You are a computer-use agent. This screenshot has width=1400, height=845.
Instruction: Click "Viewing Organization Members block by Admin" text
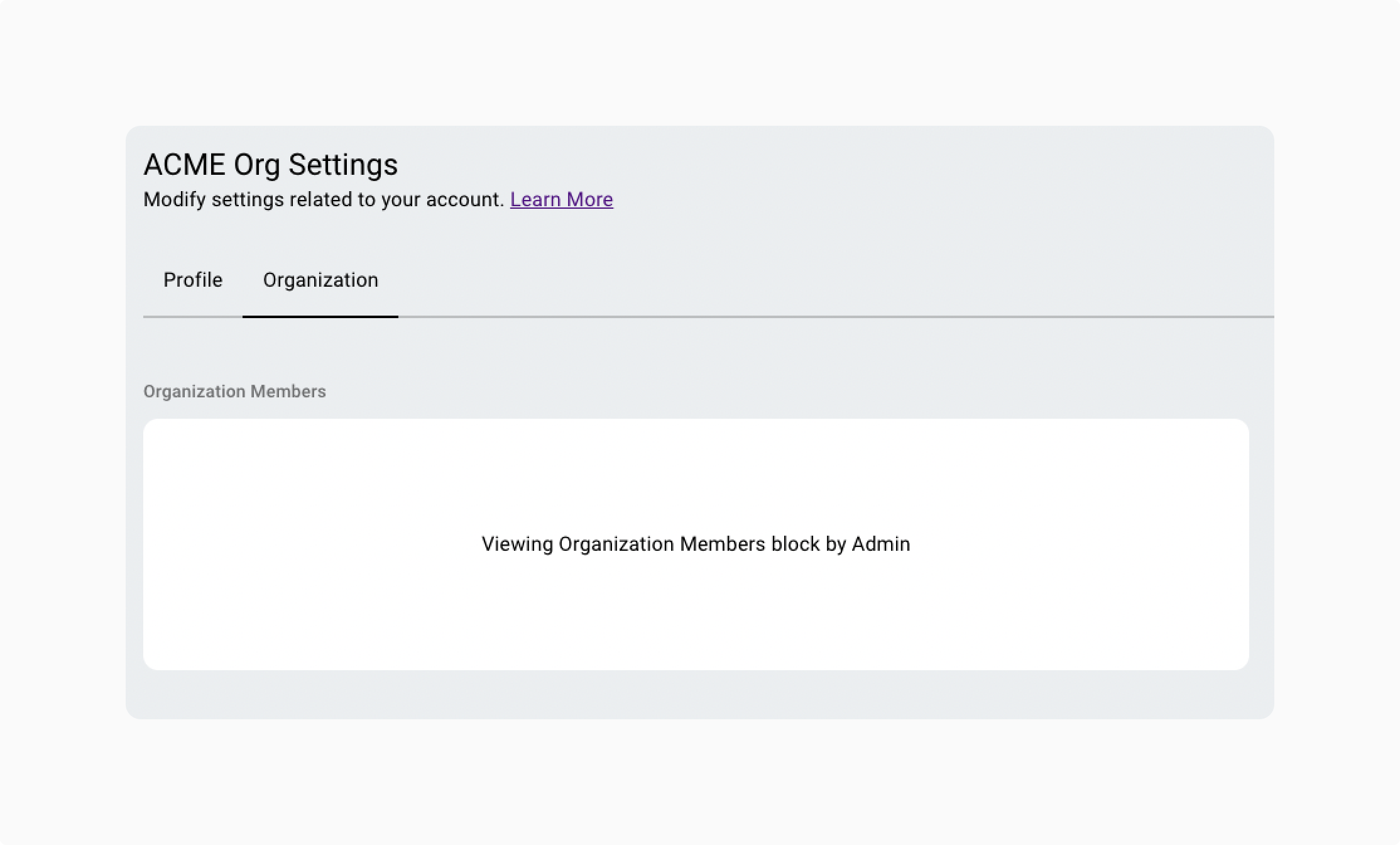(696, 544)
